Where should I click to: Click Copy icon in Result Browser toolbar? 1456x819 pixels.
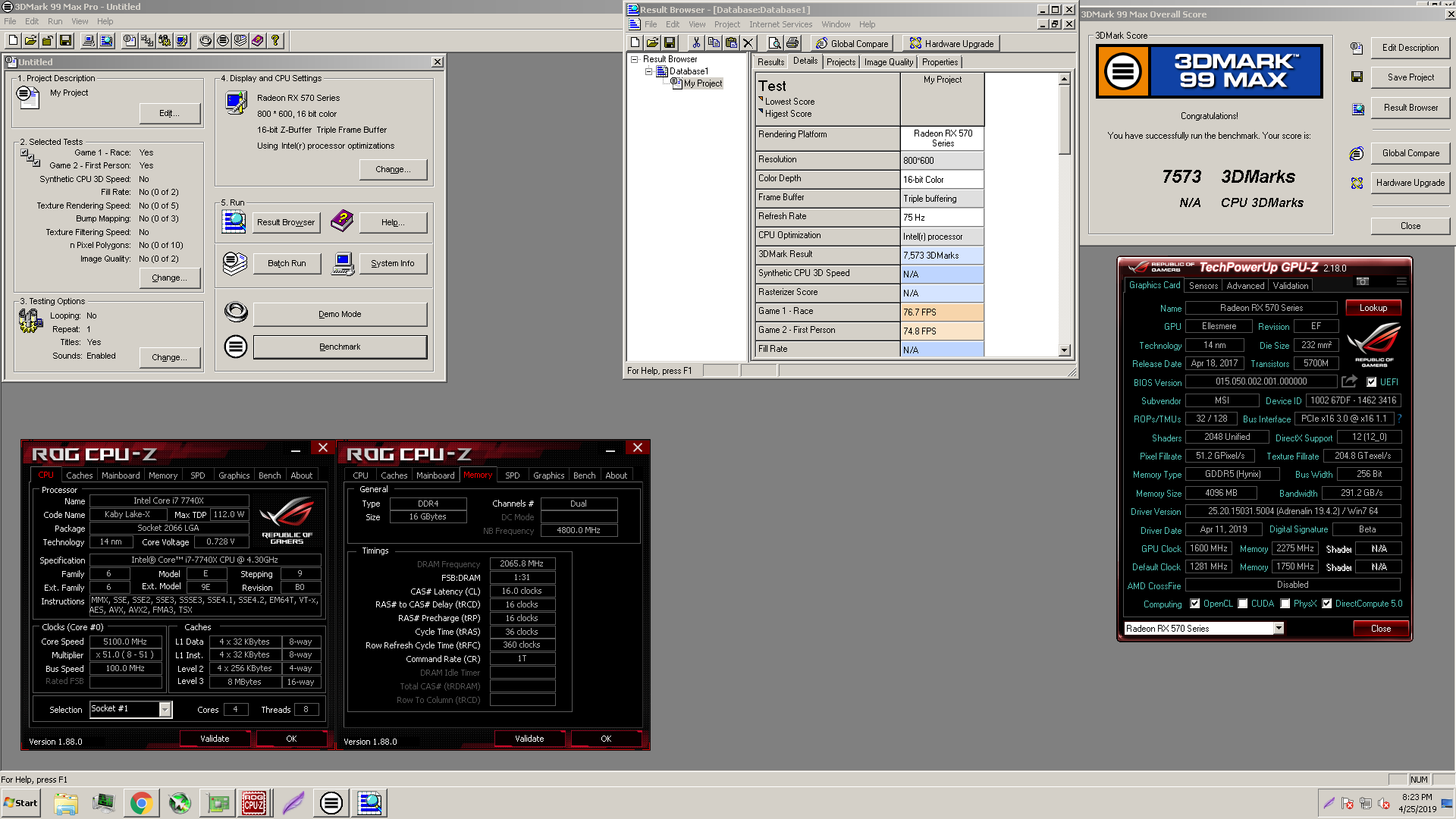[x=714, y=43]
